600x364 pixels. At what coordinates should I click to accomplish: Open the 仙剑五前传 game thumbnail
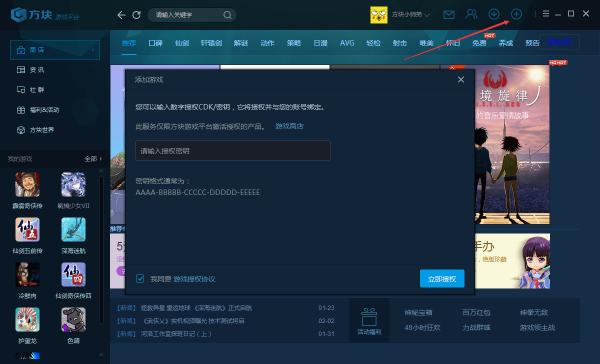tap(27, 230)
